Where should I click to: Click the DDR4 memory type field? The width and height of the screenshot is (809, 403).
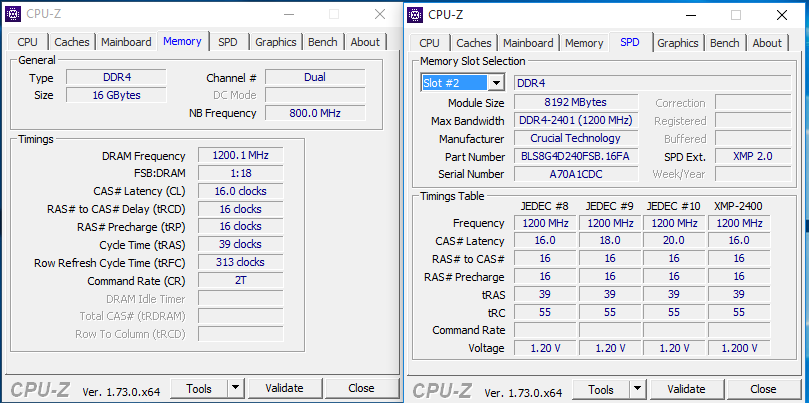(117, 77)
